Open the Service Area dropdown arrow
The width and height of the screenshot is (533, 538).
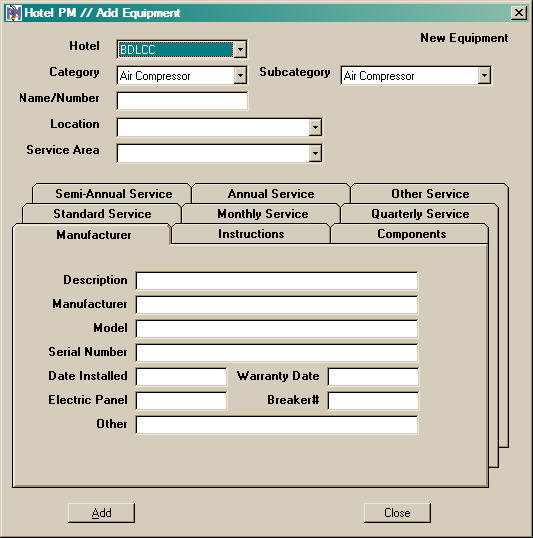315,154
